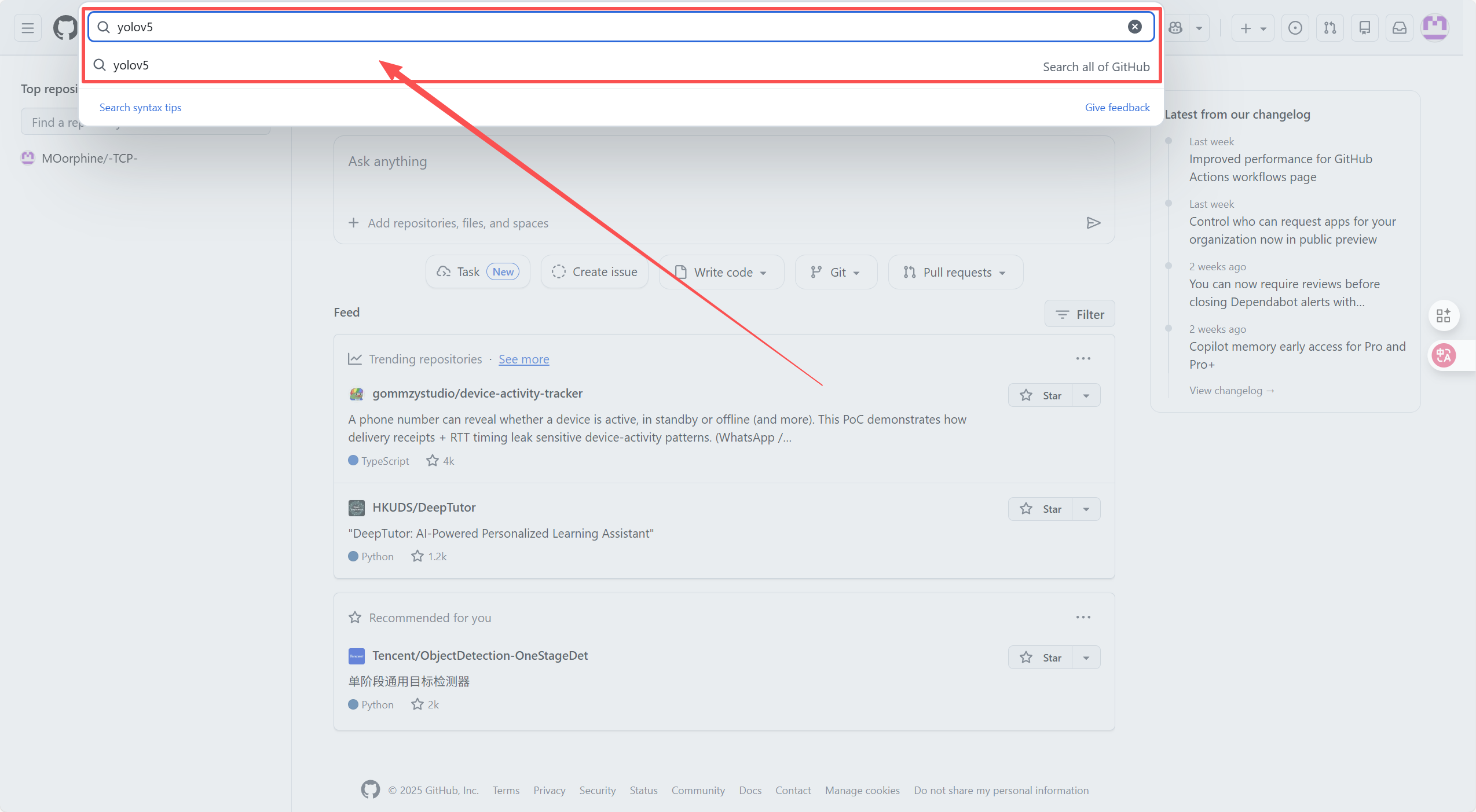Open the Issues icon in header
This screenshot has width=1476, height=812.
1295,28
